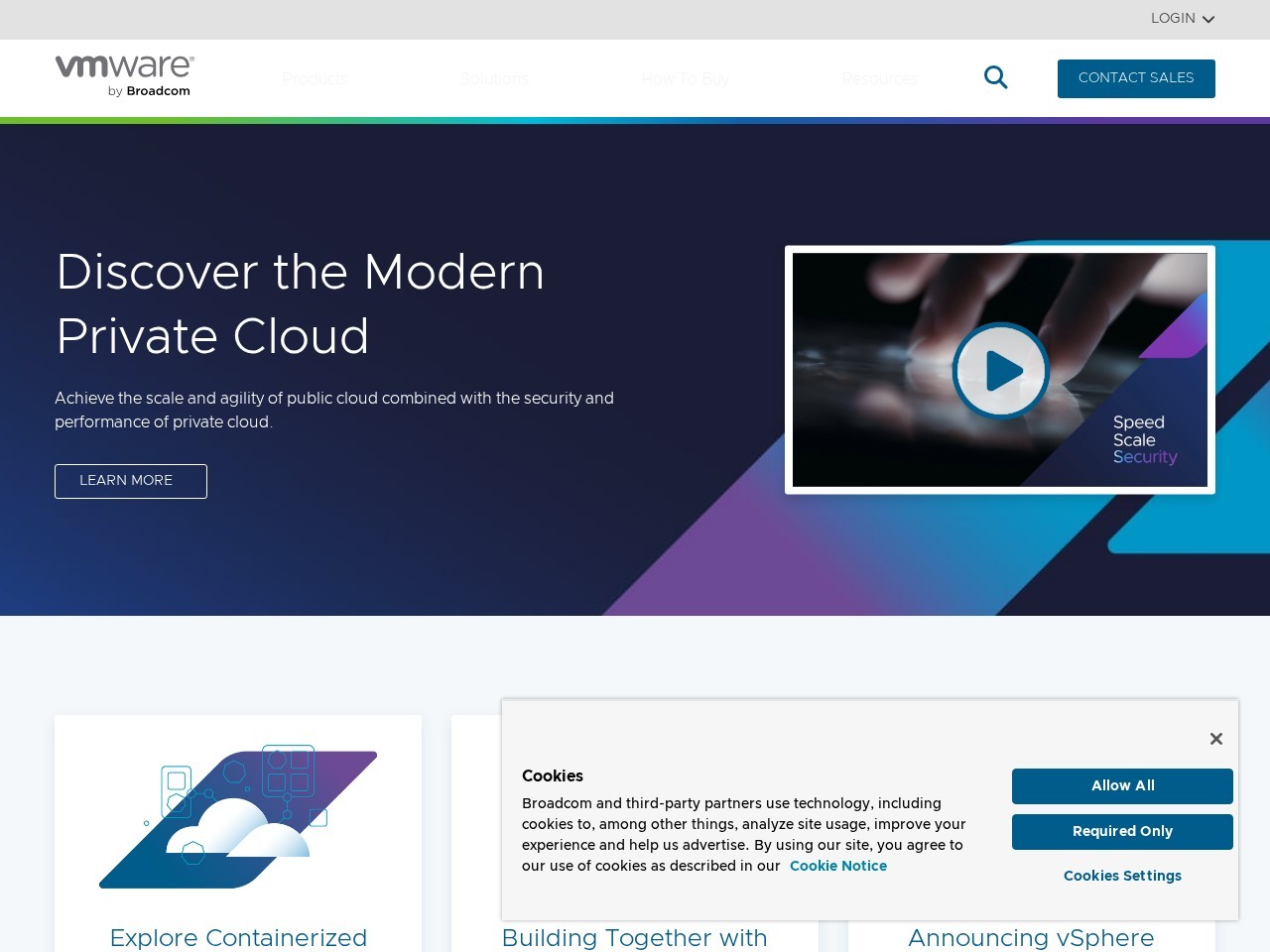Open the site search magnifier icon
The height and width of the screenshot is (952, 1270).
click(x=995, y=76)
